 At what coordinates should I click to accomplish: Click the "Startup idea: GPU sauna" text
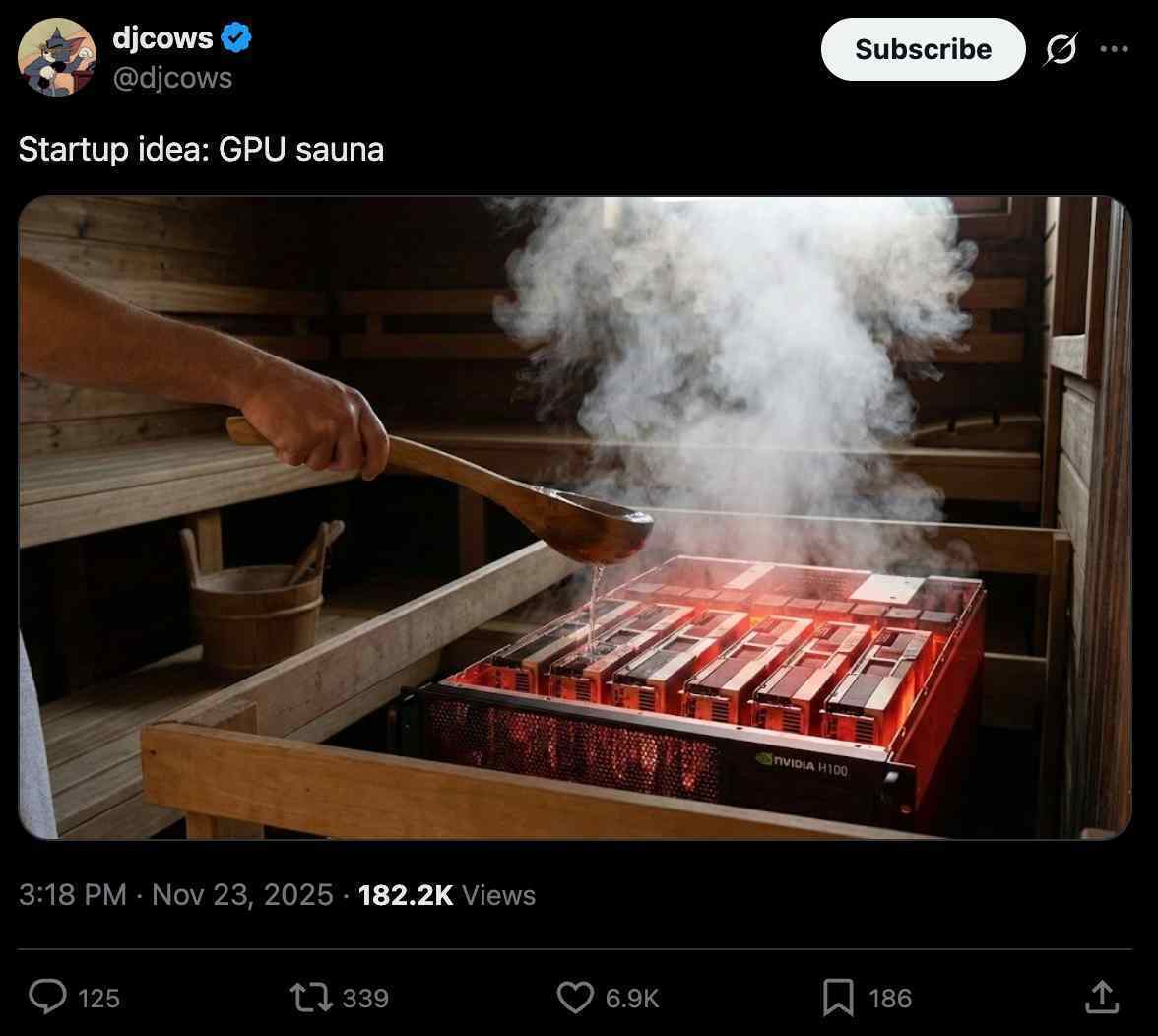tap(201, 149)
